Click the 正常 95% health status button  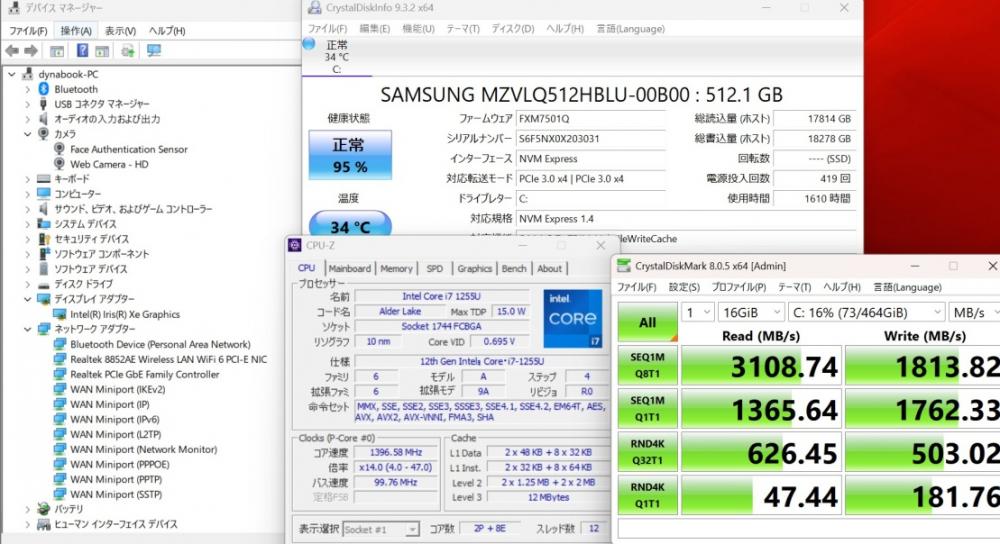[x=350, y=155]
